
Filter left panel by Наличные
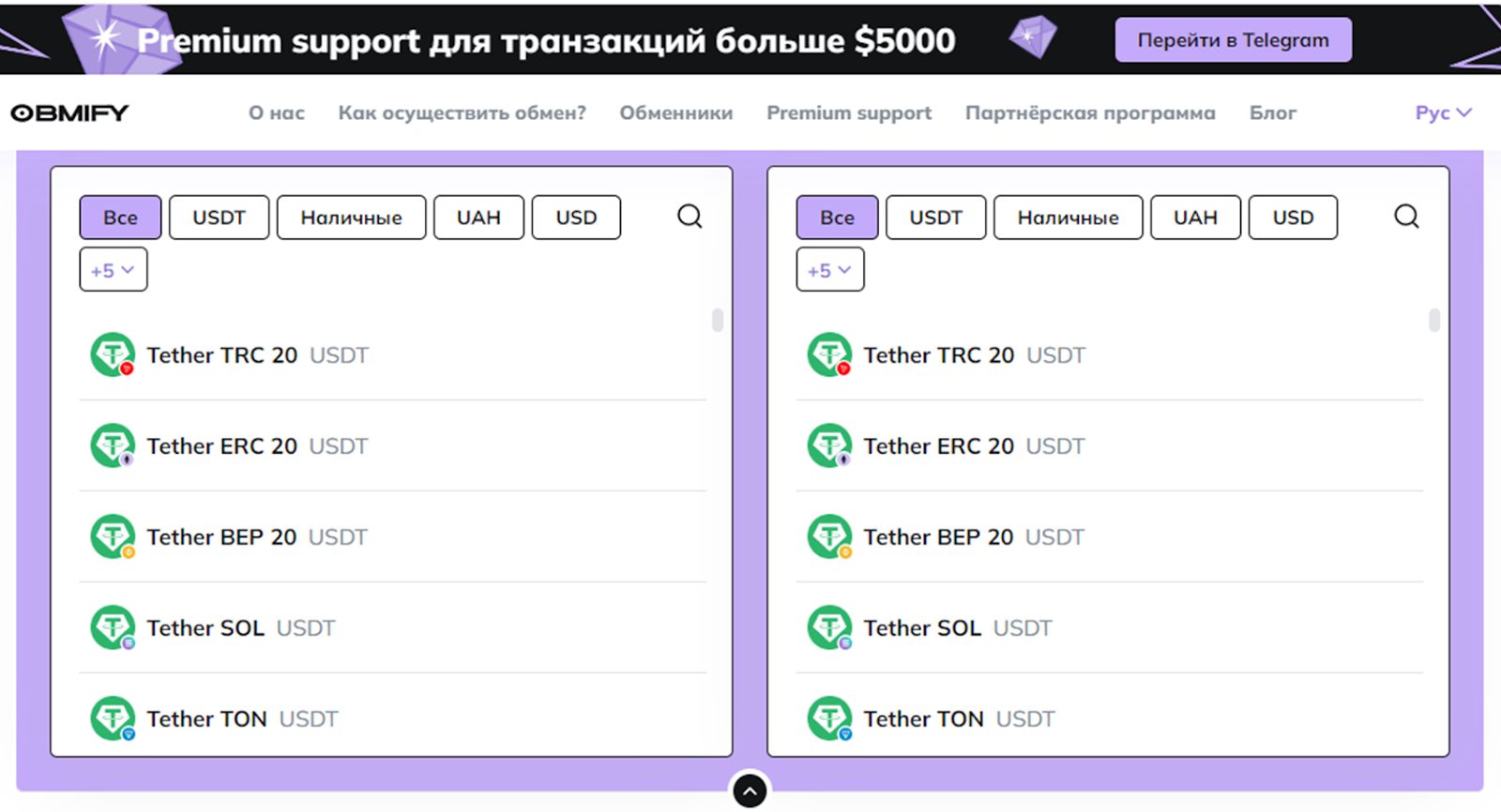click(x=351, y=218)
